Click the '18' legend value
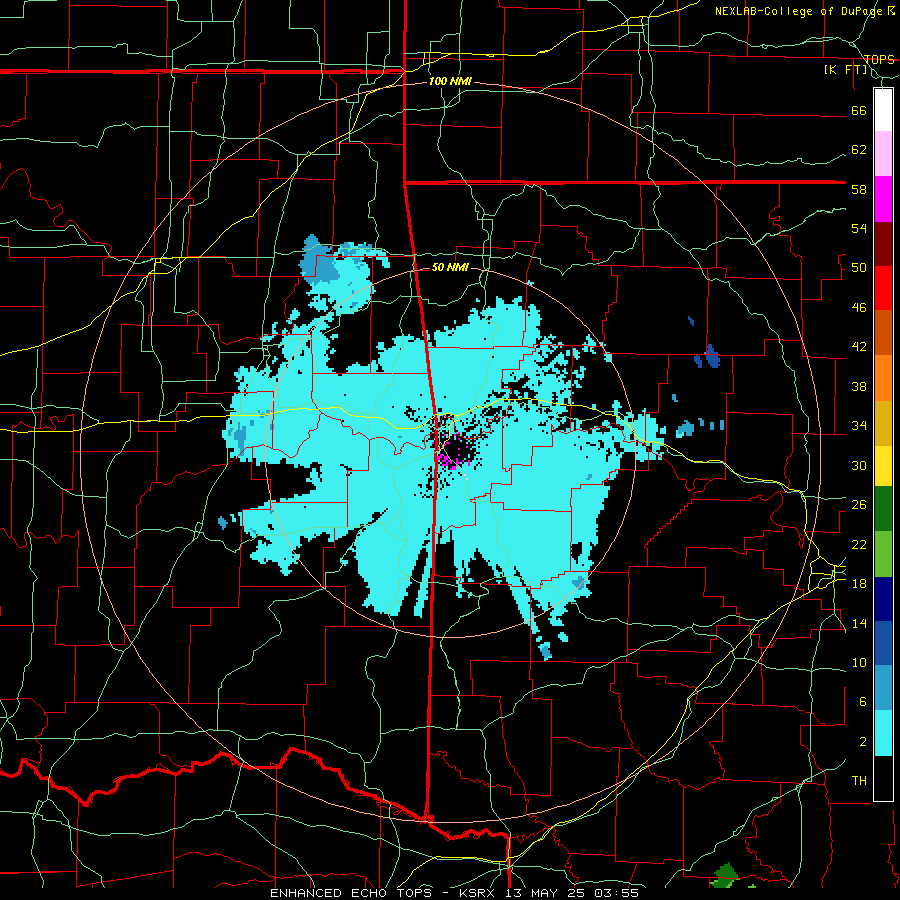This screenshot has height=900, width=900. pos(859,584)
